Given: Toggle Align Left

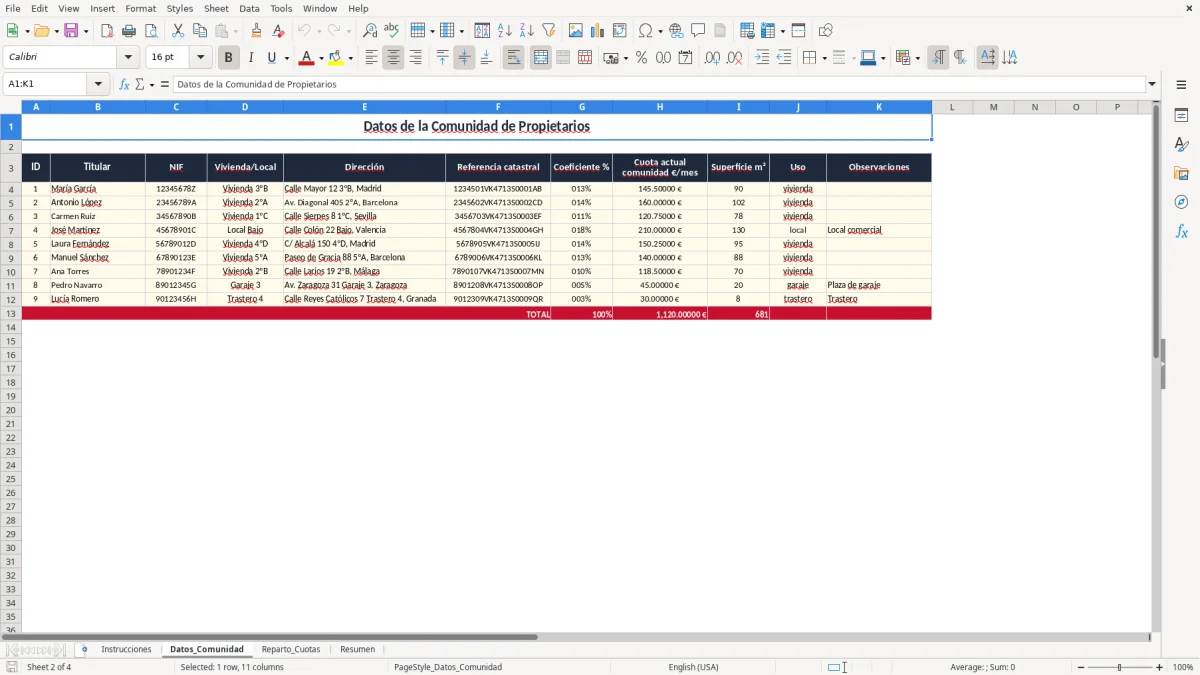Looking at the screenshot, I should tap(371, 58).
